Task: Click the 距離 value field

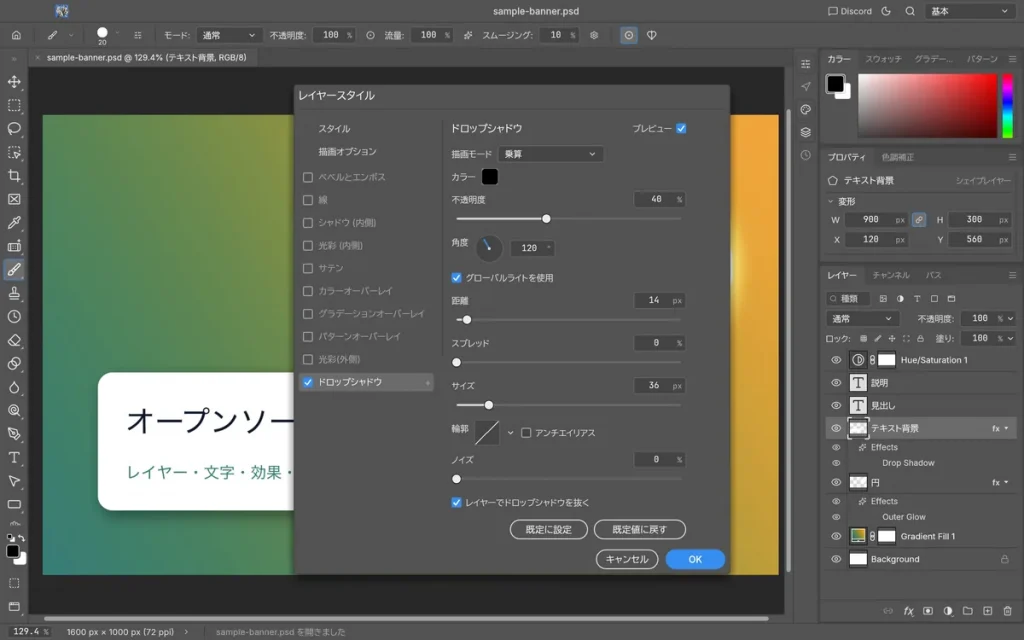Action: pyautogui.click(x=658, y=300)
